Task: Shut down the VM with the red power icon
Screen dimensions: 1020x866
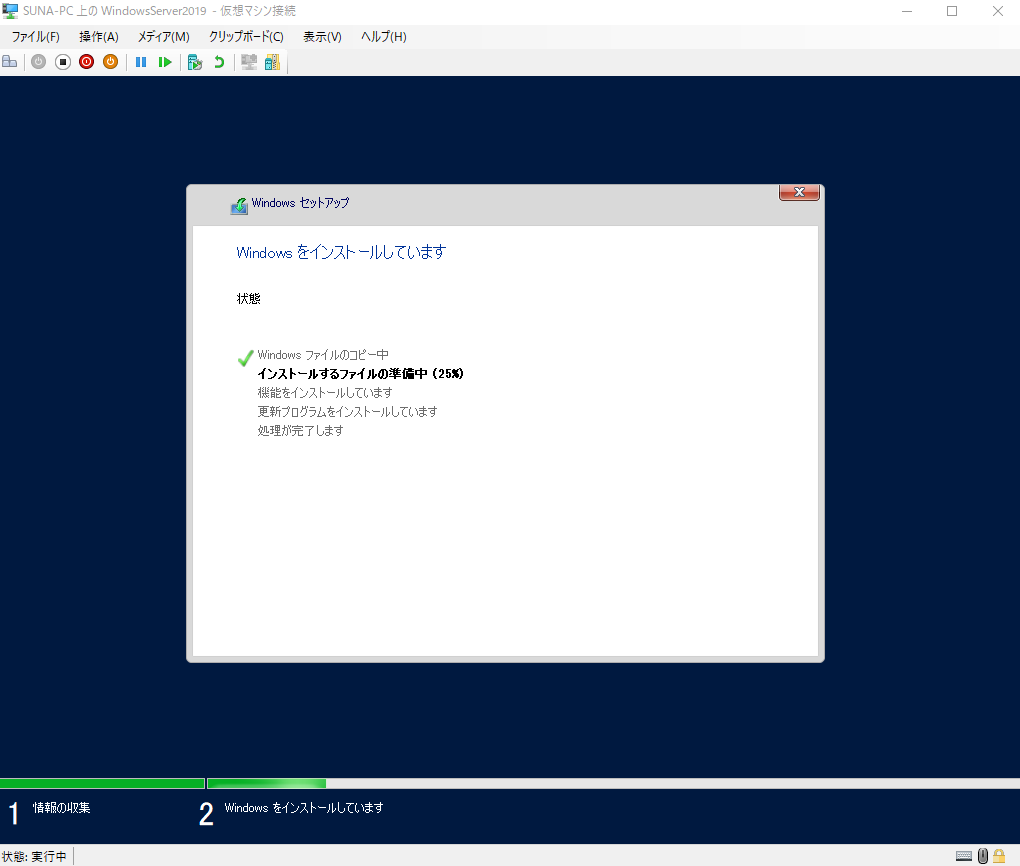Action: tap(87, 62)
